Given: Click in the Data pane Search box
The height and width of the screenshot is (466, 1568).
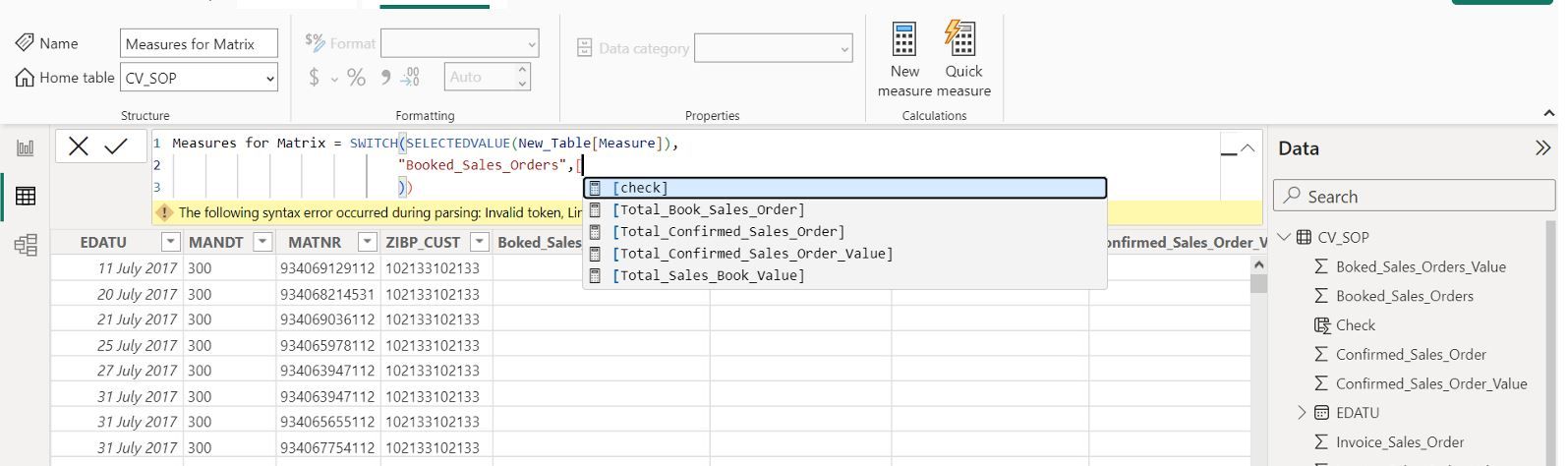Looking at the screenshot, I should click(x=1415, y=196).
